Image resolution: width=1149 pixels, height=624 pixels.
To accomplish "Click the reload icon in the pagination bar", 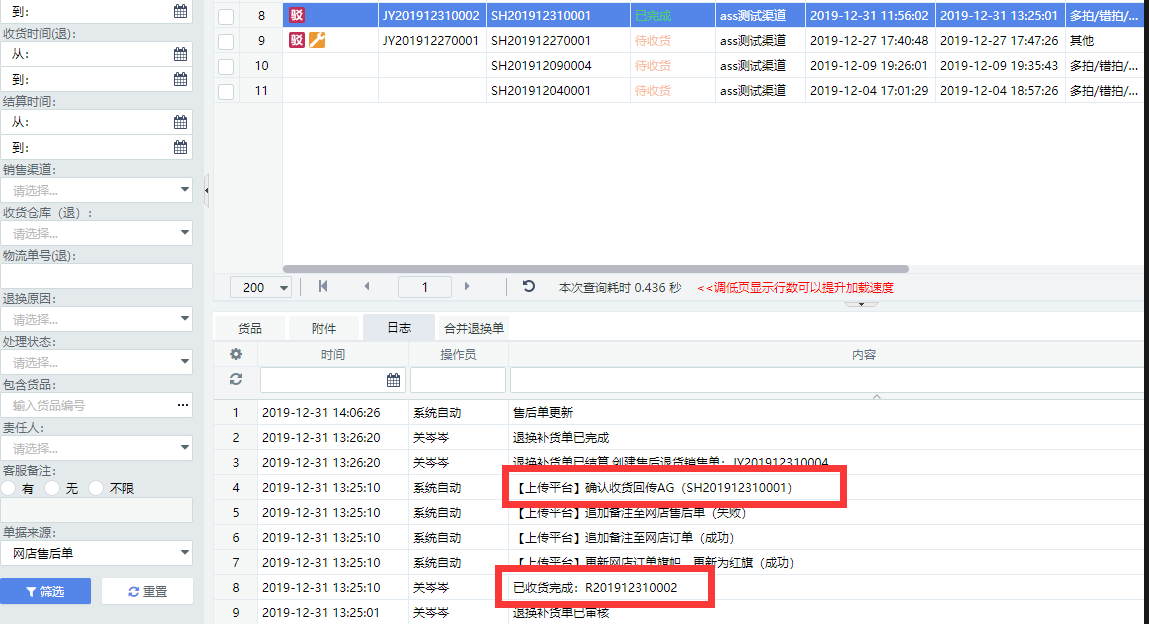I will (x=528, y=287).
